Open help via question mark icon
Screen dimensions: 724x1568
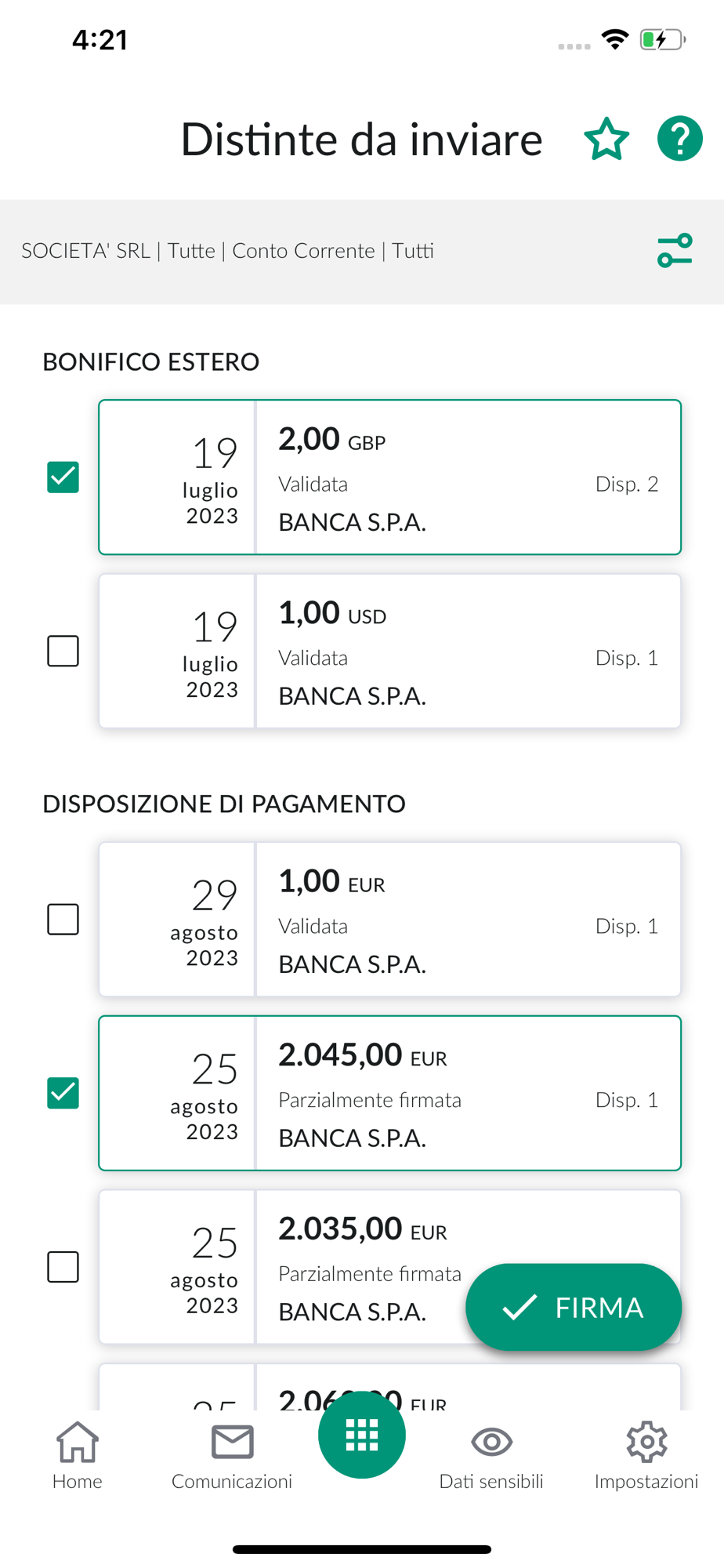pyautogui.click(x=679, y=139)
